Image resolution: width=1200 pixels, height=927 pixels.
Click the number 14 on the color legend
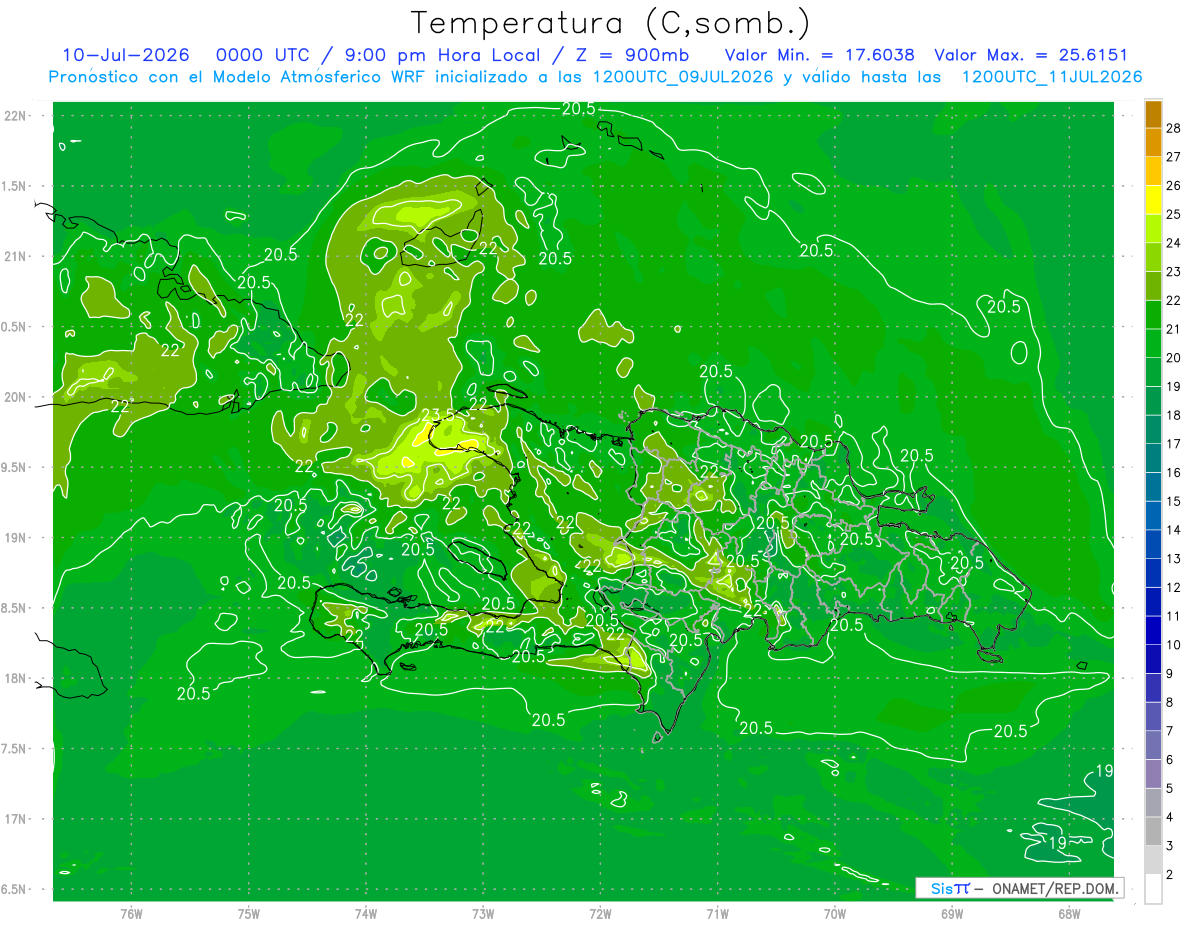click(x=1174, y=530)
